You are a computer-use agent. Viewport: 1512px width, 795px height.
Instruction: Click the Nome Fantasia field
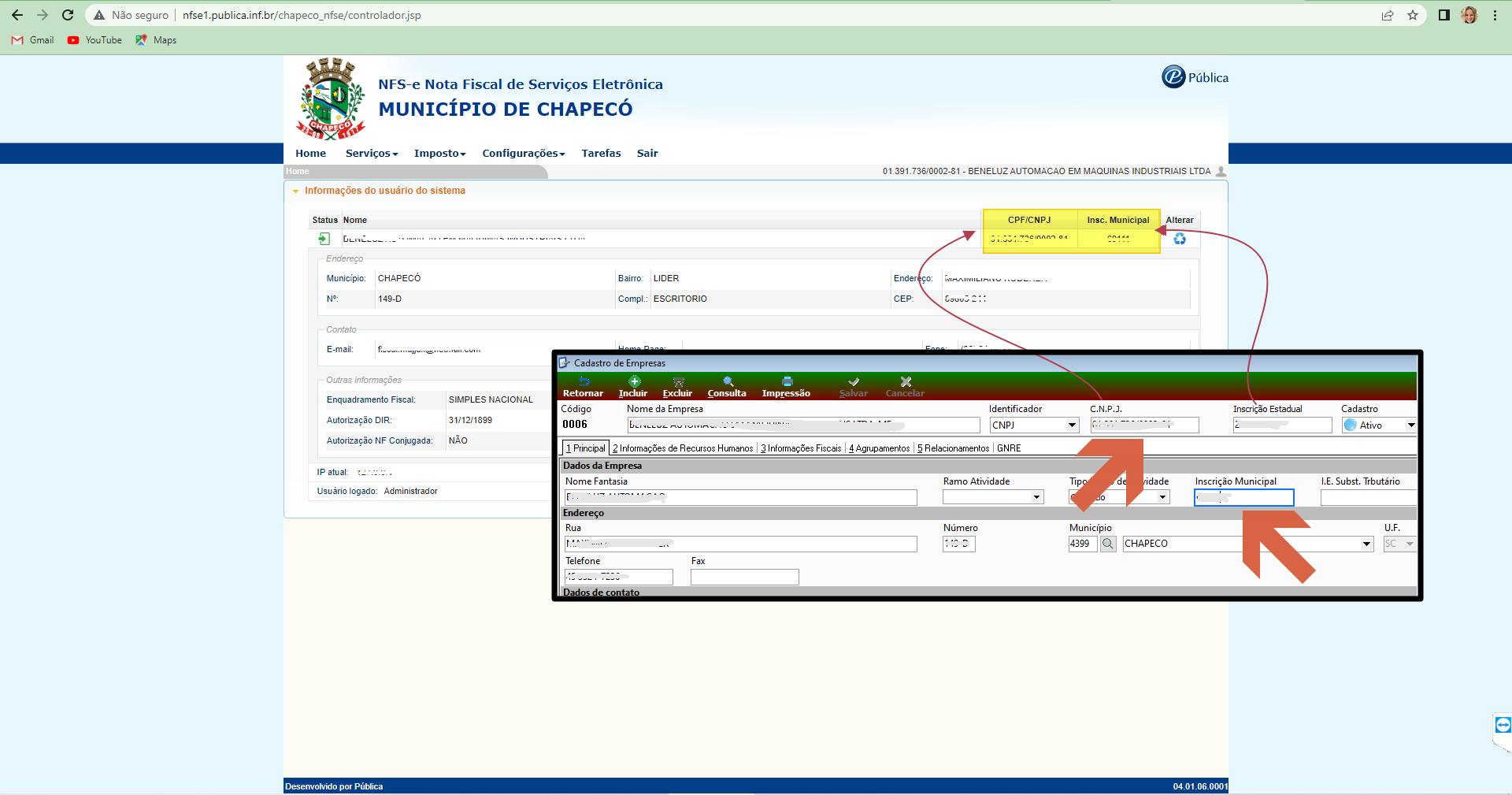click(741, 497)
